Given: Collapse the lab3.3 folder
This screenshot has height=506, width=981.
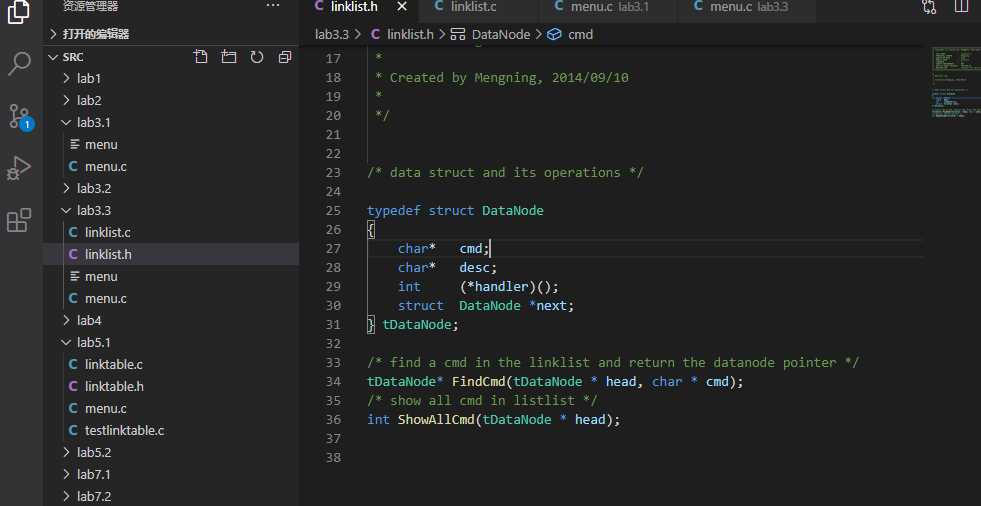Looking at the screenshot, I should 171,210.
